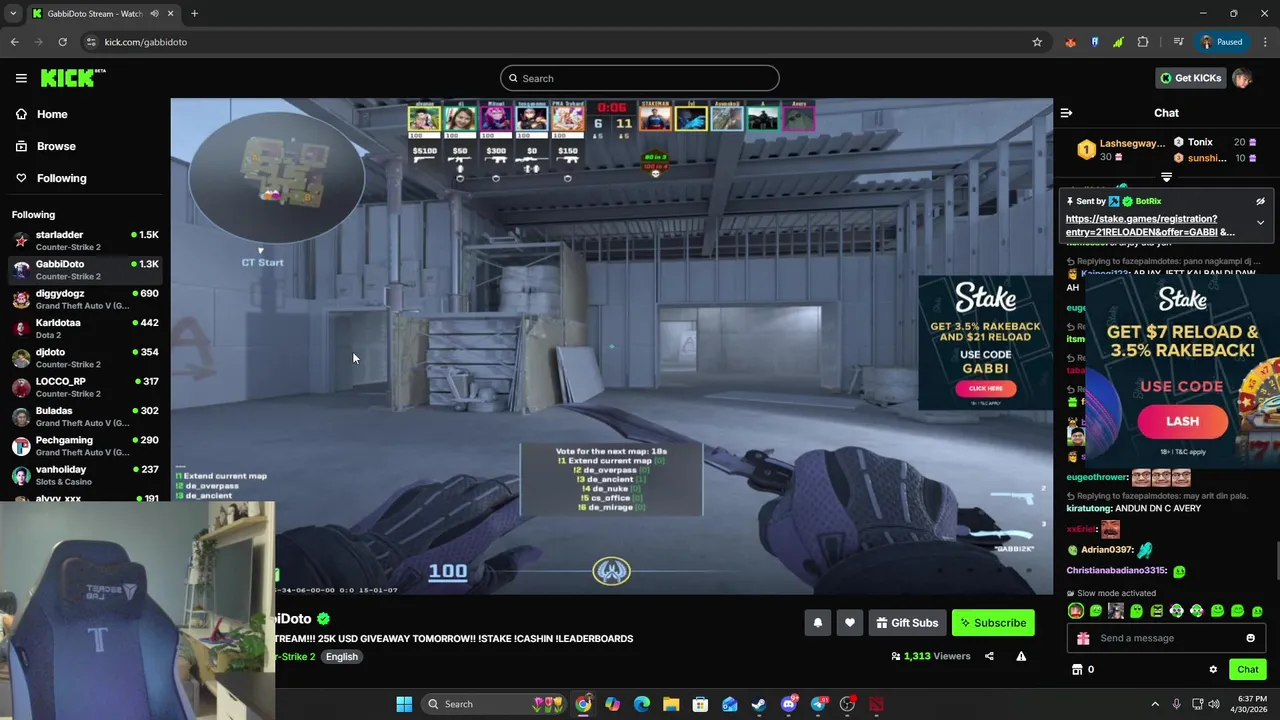Expand the pinned message with the chevron

pyautogui.click(x=1260, y=222)
